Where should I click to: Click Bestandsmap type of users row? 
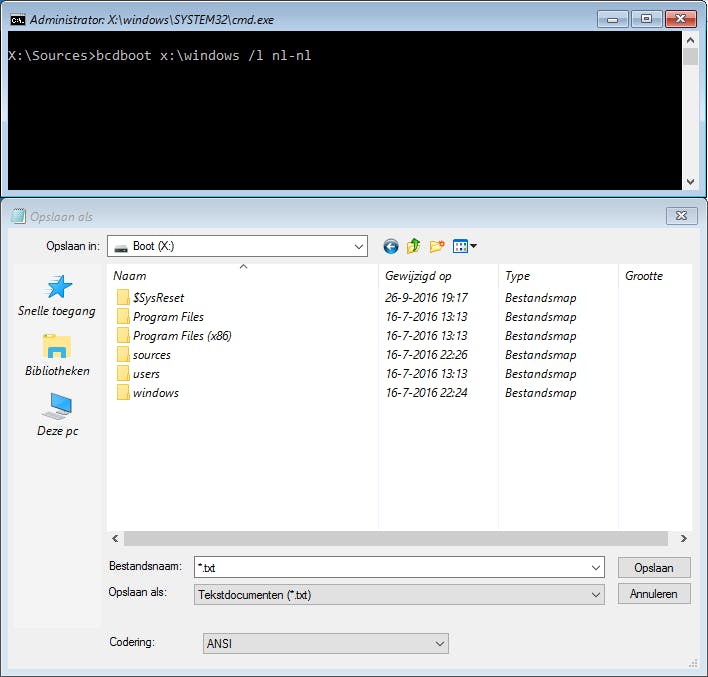point(540,374)
